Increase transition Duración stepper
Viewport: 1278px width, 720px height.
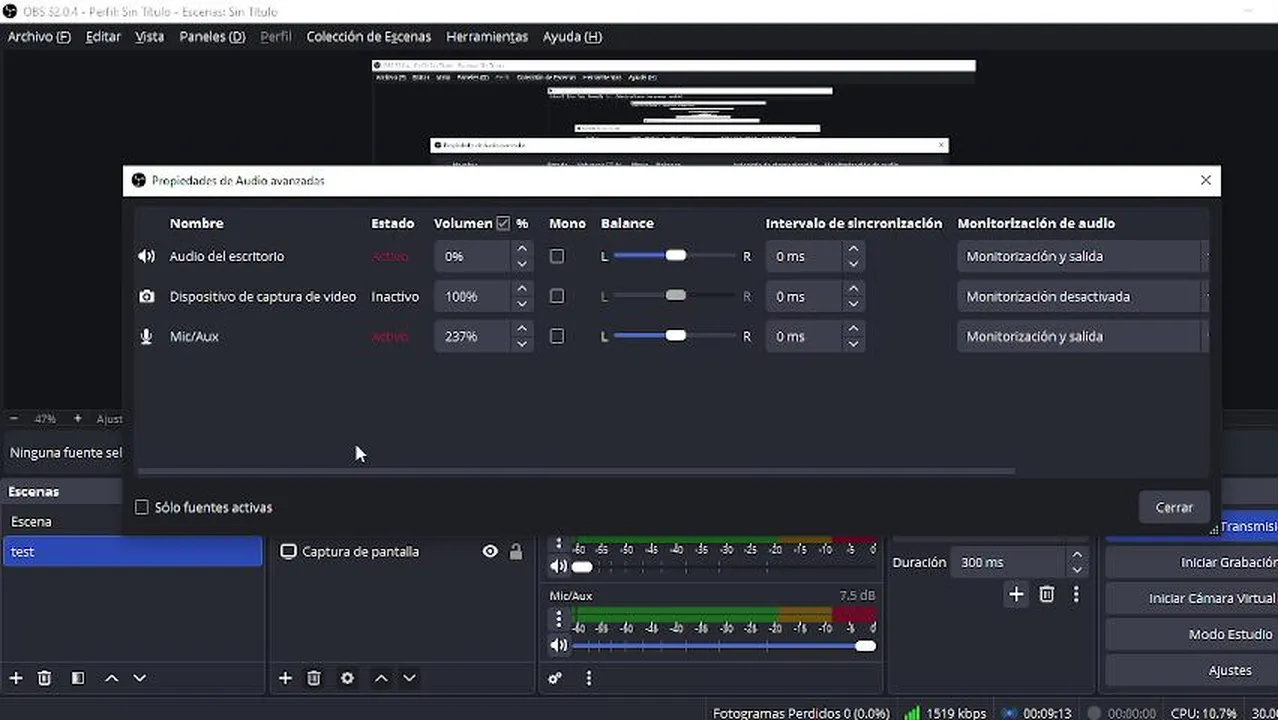1077,555
